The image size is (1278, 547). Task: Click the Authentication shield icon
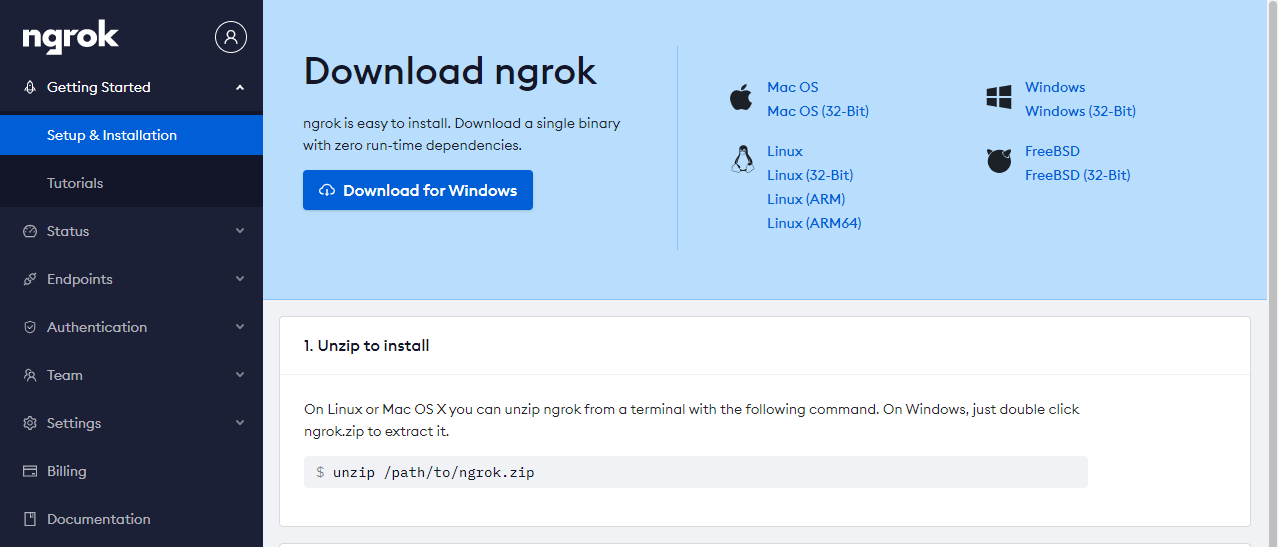coord(30,327)
